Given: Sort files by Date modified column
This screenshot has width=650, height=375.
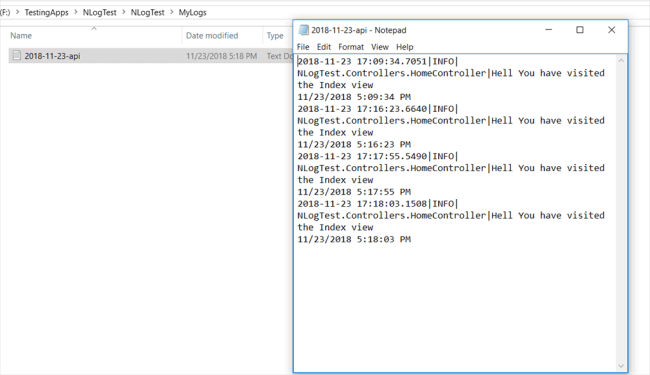Looking at the screenshot, I should click(x=212, y=36).
